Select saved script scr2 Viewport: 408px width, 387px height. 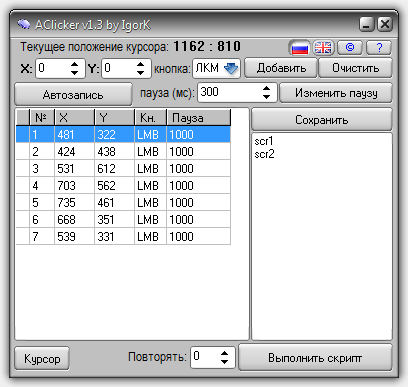pyautogui.click(x=264, y=154)
